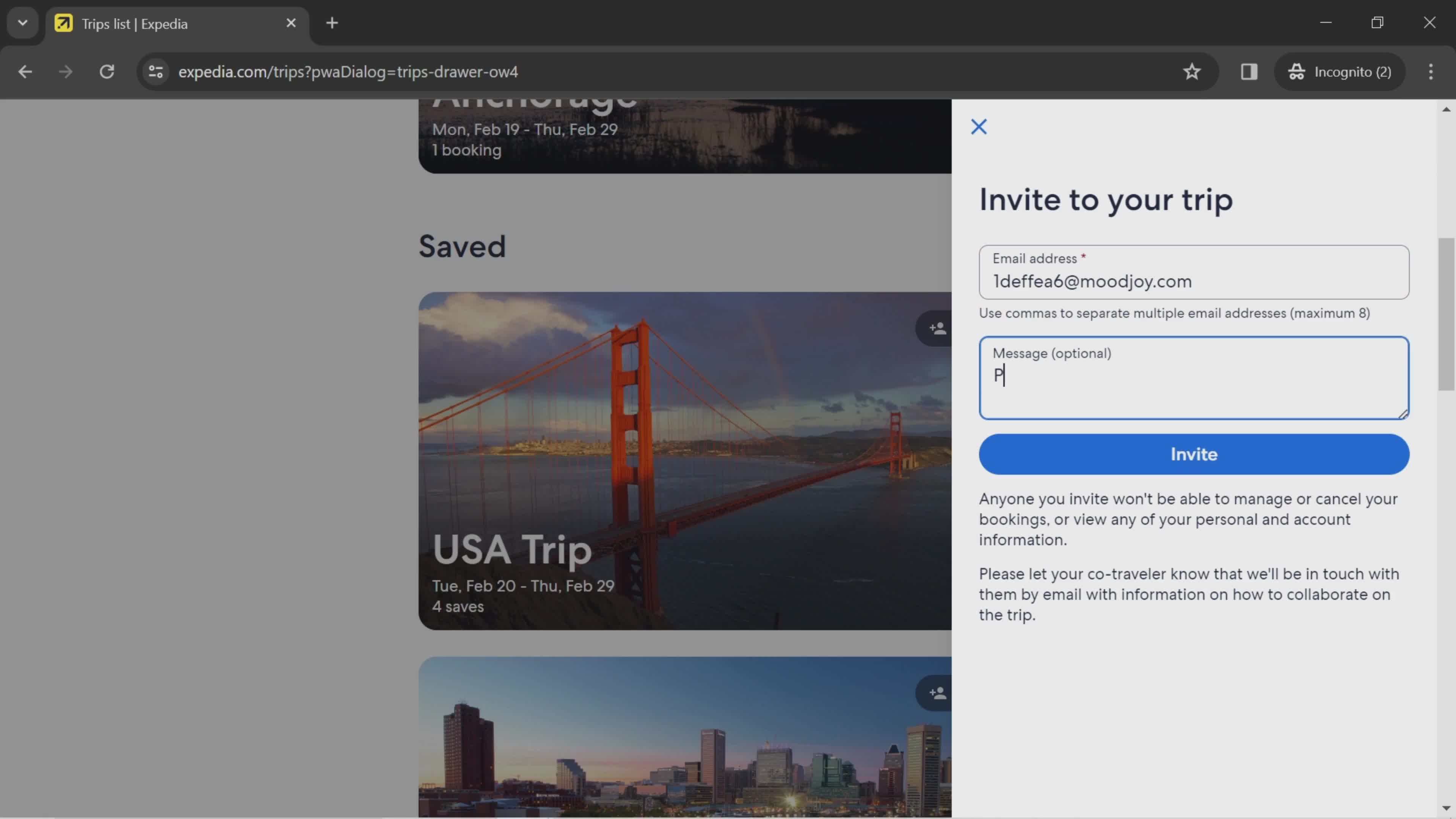Open the tab search dropdown
This screenshot has height=819, width=1456.
tap(23, 23)
